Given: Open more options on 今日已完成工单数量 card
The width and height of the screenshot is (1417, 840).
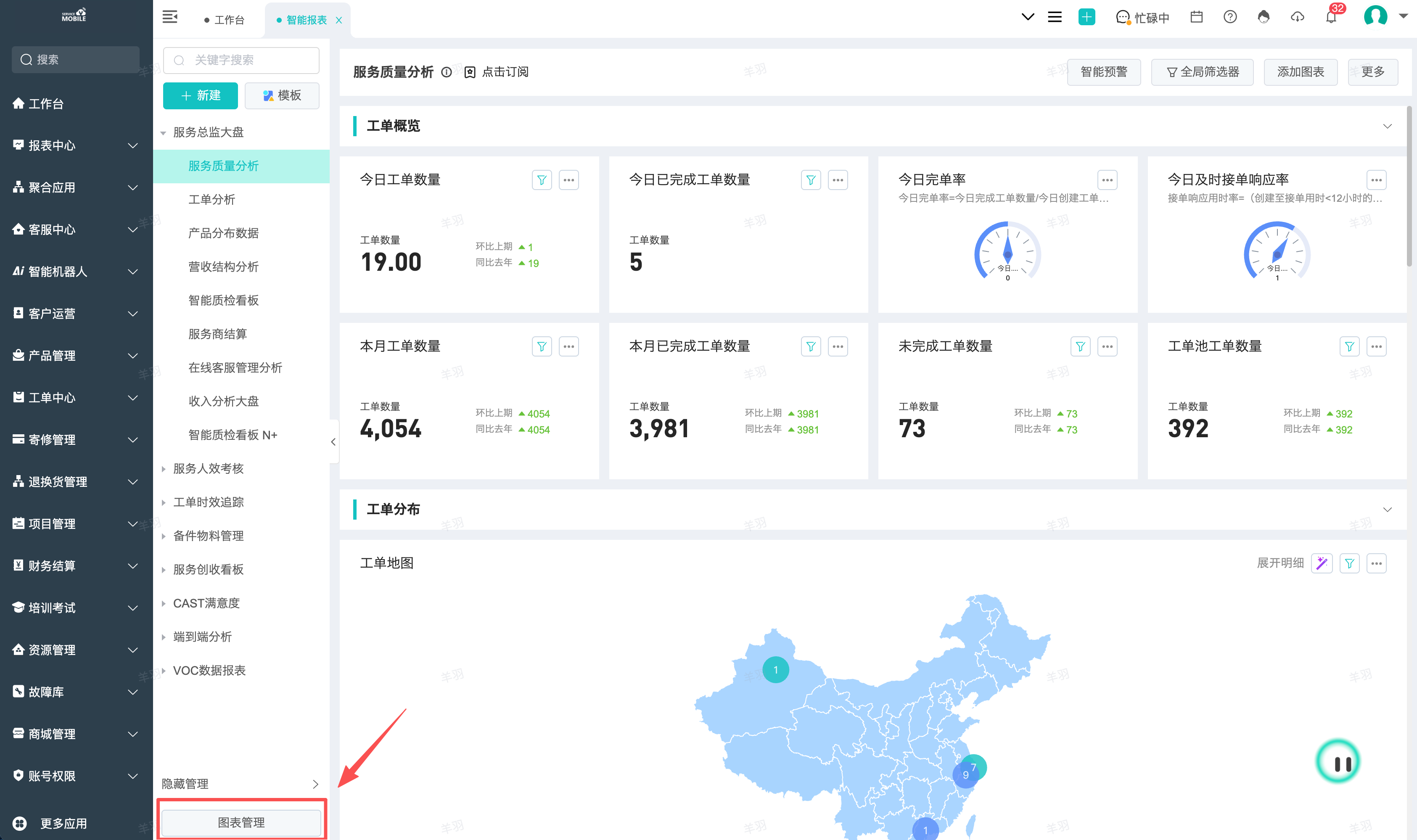Looking at the screenshot, I should click(x=838, y=180).
